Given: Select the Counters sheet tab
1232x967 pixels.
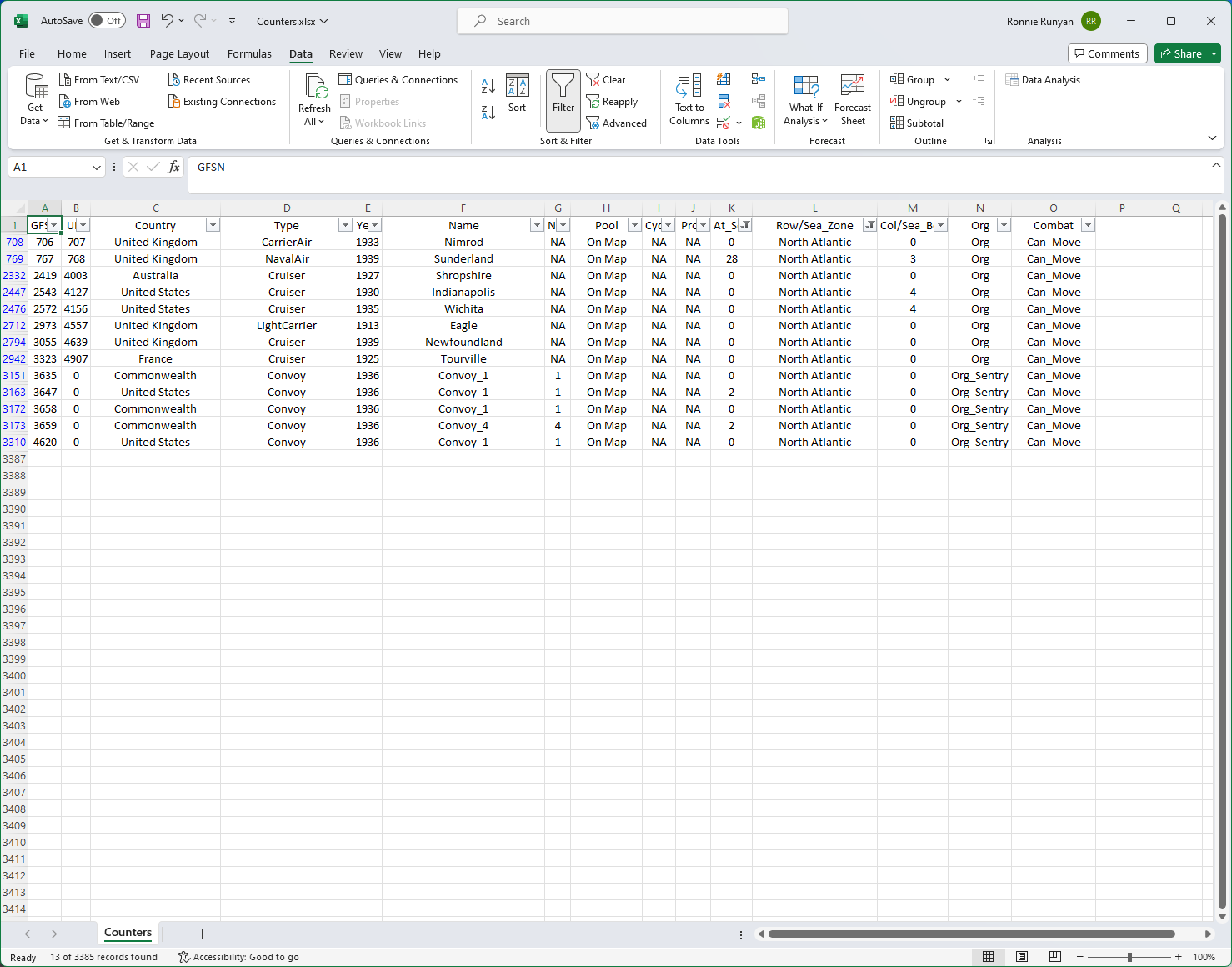Looking at the screenshot, I should 128,933.
